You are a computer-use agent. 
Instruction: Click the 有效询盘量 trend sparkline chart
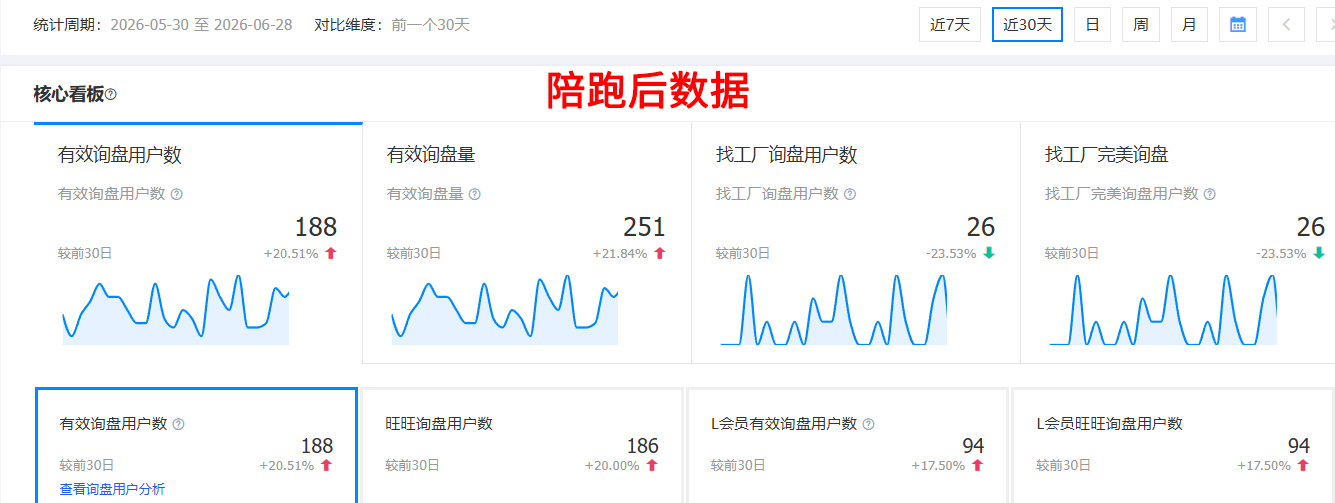505,310
